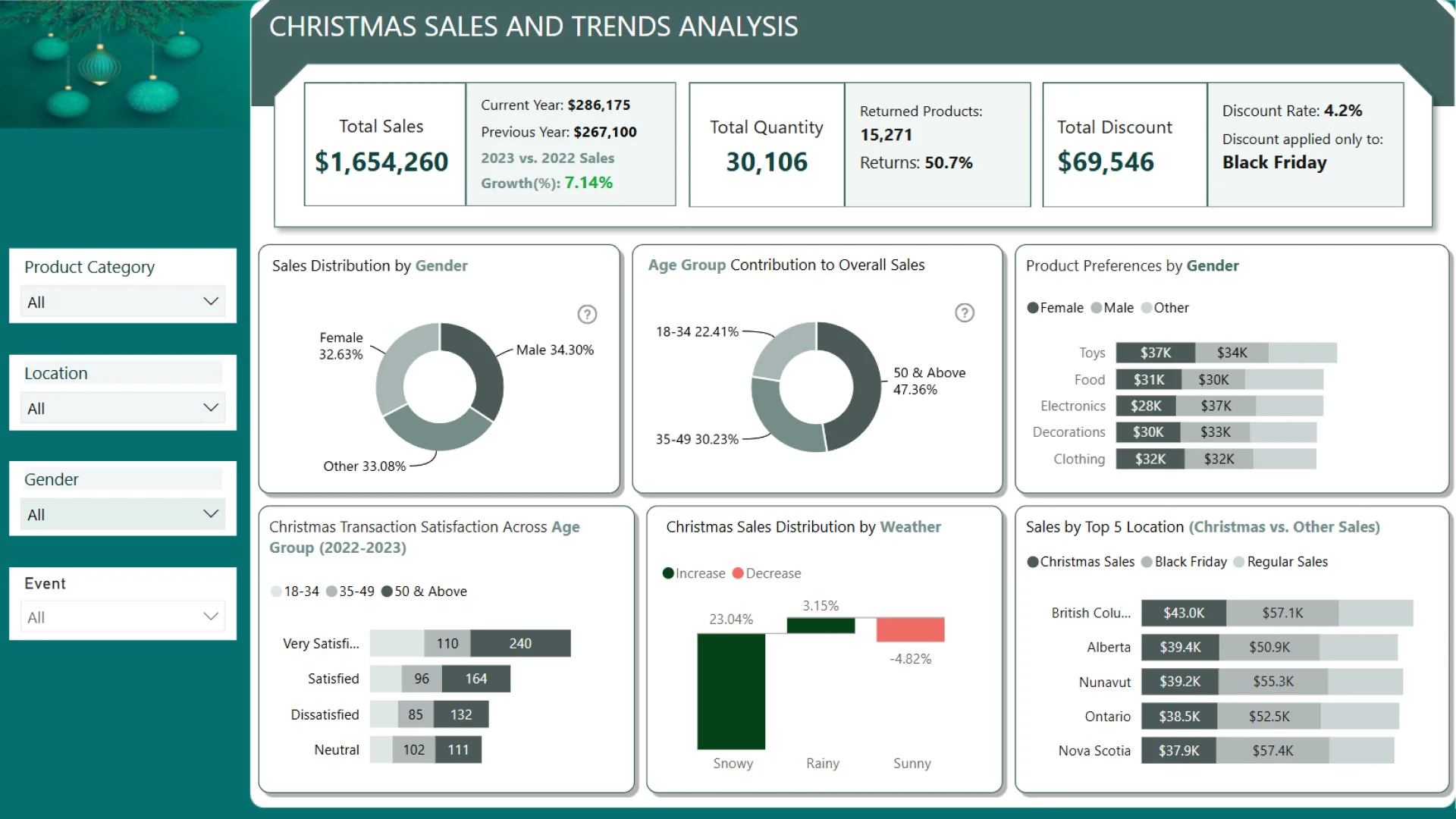Click Ontario $52.5K Black Friday bar
The image size is (1456, 819).
tap(1269, 716)
